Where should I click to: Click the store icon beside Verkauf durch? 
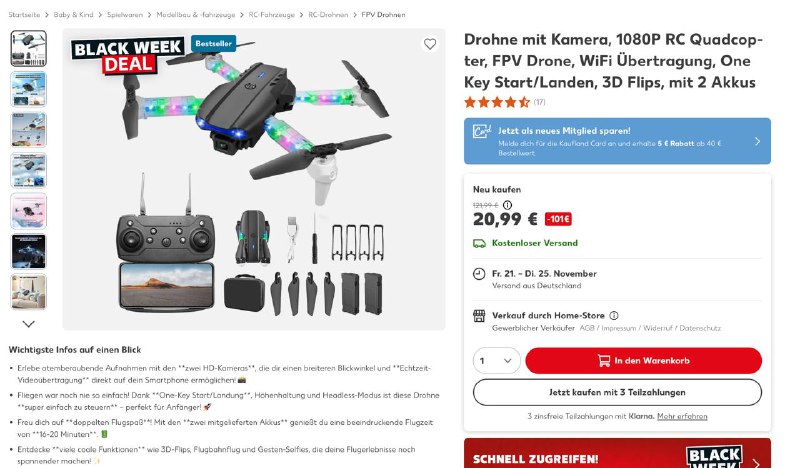479,315
